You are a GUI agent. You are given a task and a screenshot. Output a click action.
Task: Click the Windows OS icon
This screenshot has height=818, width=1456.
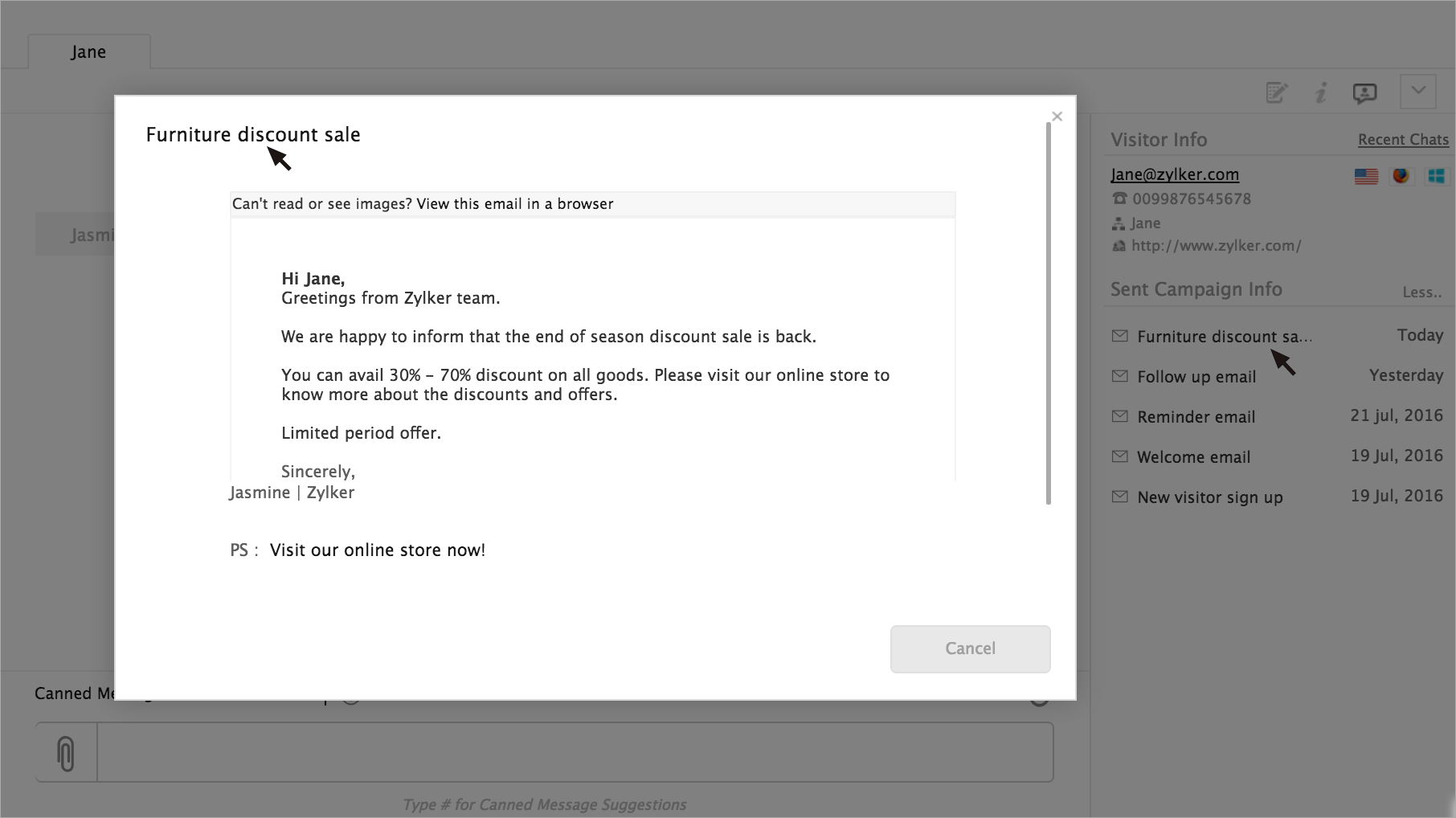click(x=1436, y=175)
